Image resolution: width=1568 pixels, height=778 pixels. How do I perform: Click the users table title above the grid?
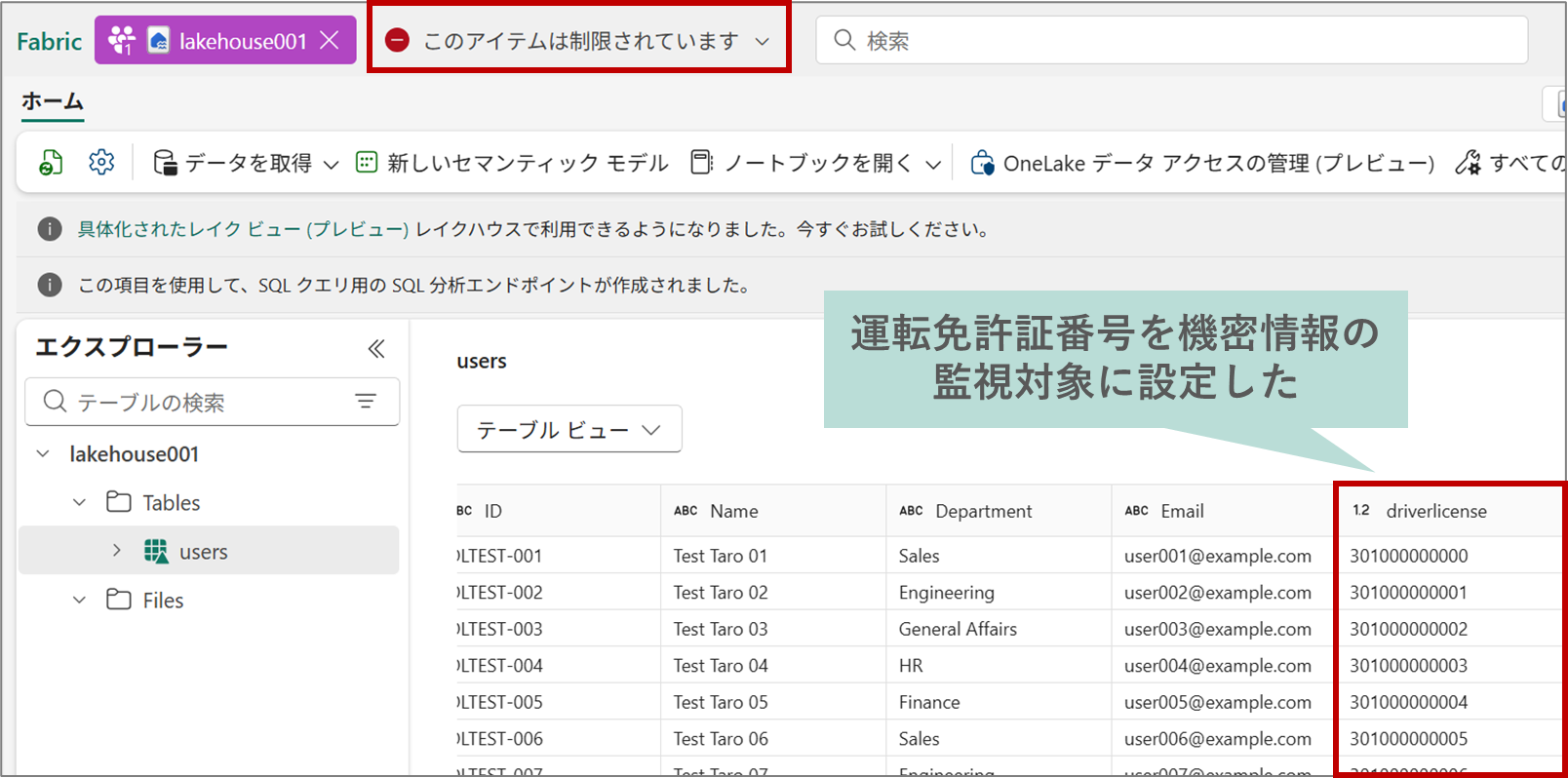pyautogui.click(x=482, y=361)
